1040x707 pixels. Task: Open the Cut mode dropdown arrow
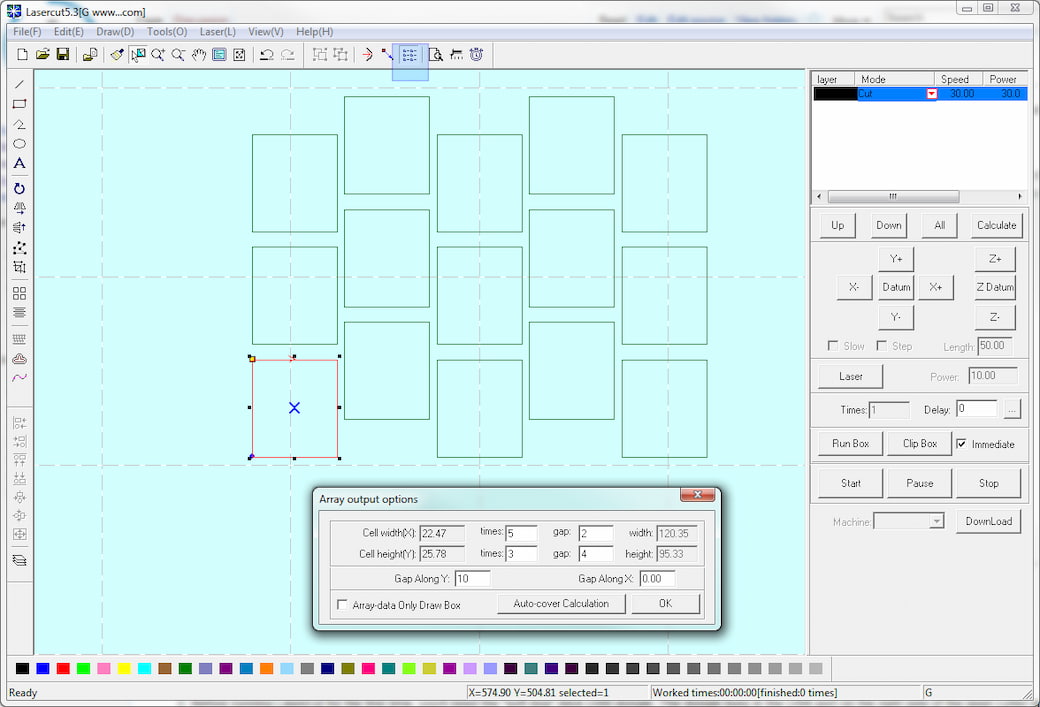point(931,94)
